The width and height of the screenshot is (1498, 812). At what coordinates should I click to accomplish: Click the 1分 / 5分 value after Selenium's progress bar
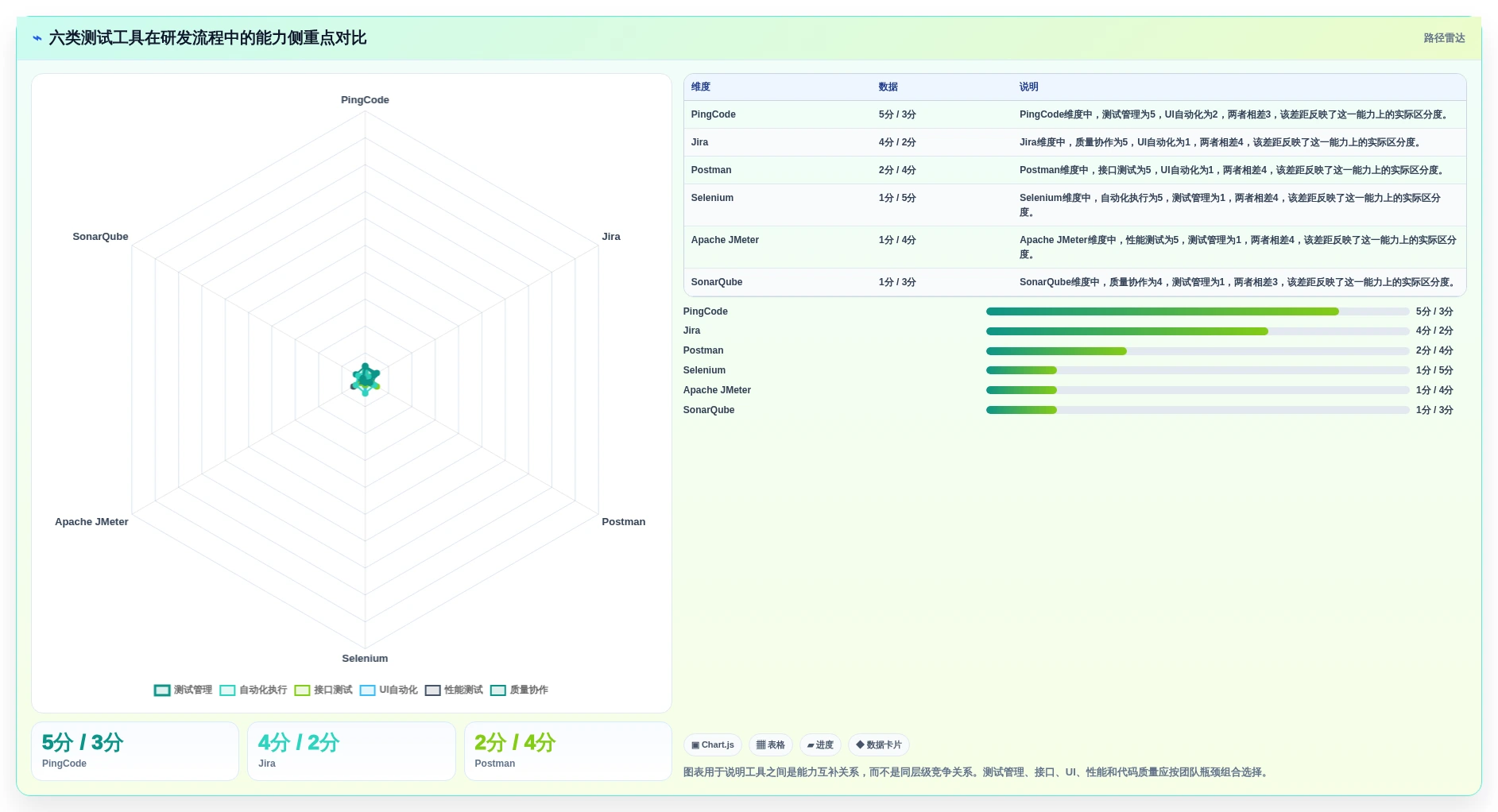(x=1434, y=370)
